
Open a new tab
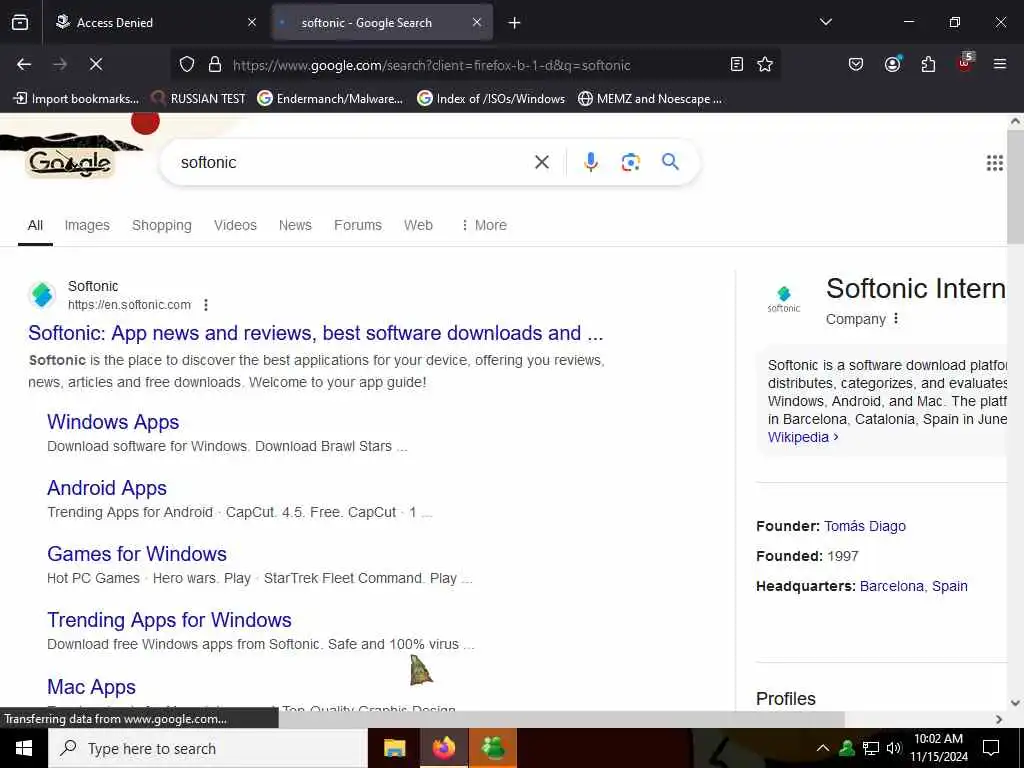(x=514, y=23)
